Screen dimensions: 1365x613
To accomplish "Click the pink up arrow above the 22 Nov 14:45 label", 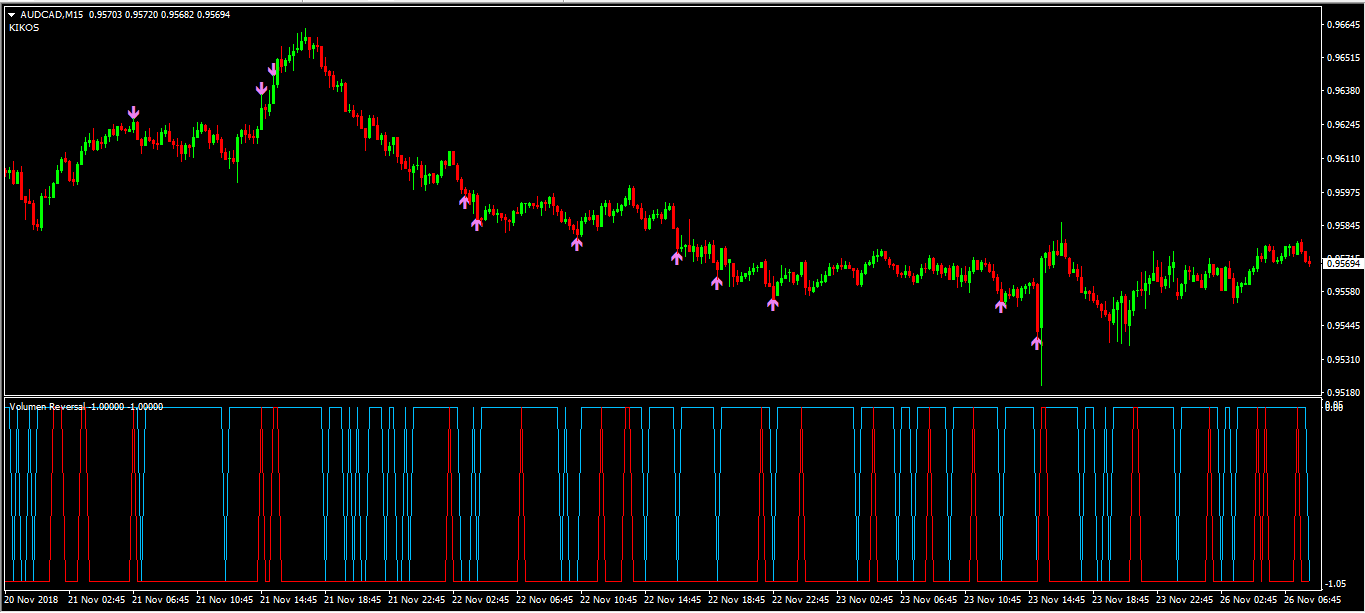I will tap(677, 257).
